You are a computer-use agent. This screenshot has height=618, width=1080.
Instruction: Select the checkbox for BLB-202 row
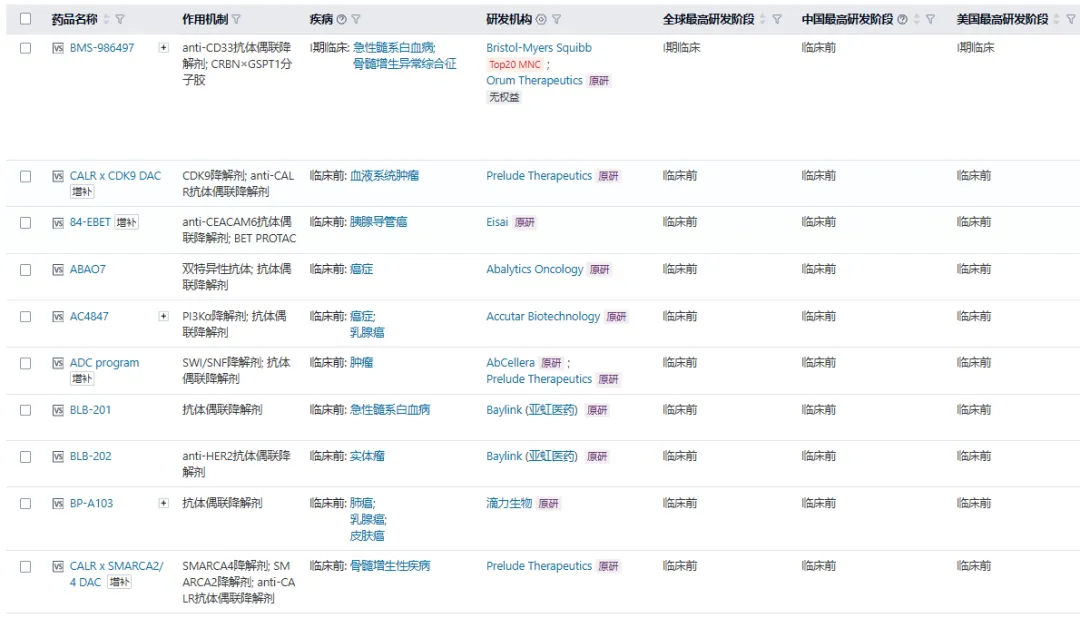(x=26, y=457)
